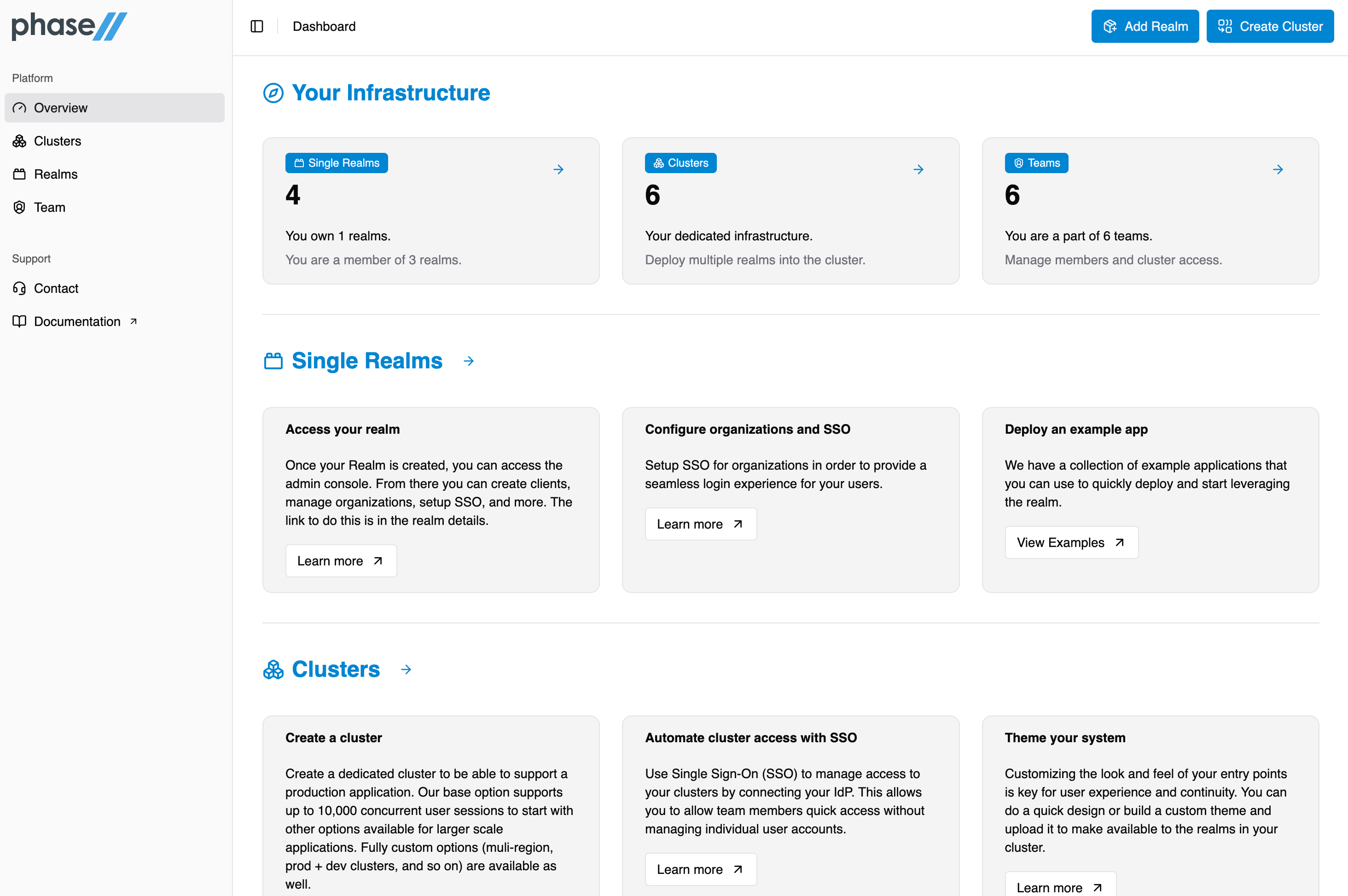
Task: Click the phase logo
Action: [x=69, y=26]
